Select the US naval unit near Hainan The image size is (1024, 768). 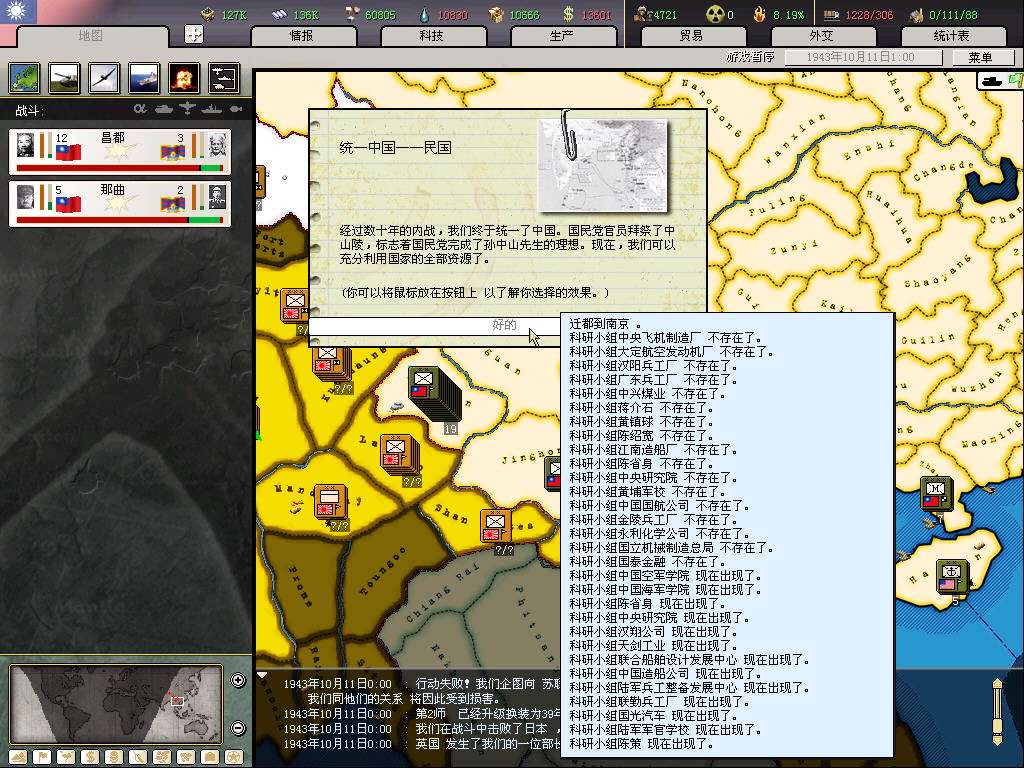952,576
